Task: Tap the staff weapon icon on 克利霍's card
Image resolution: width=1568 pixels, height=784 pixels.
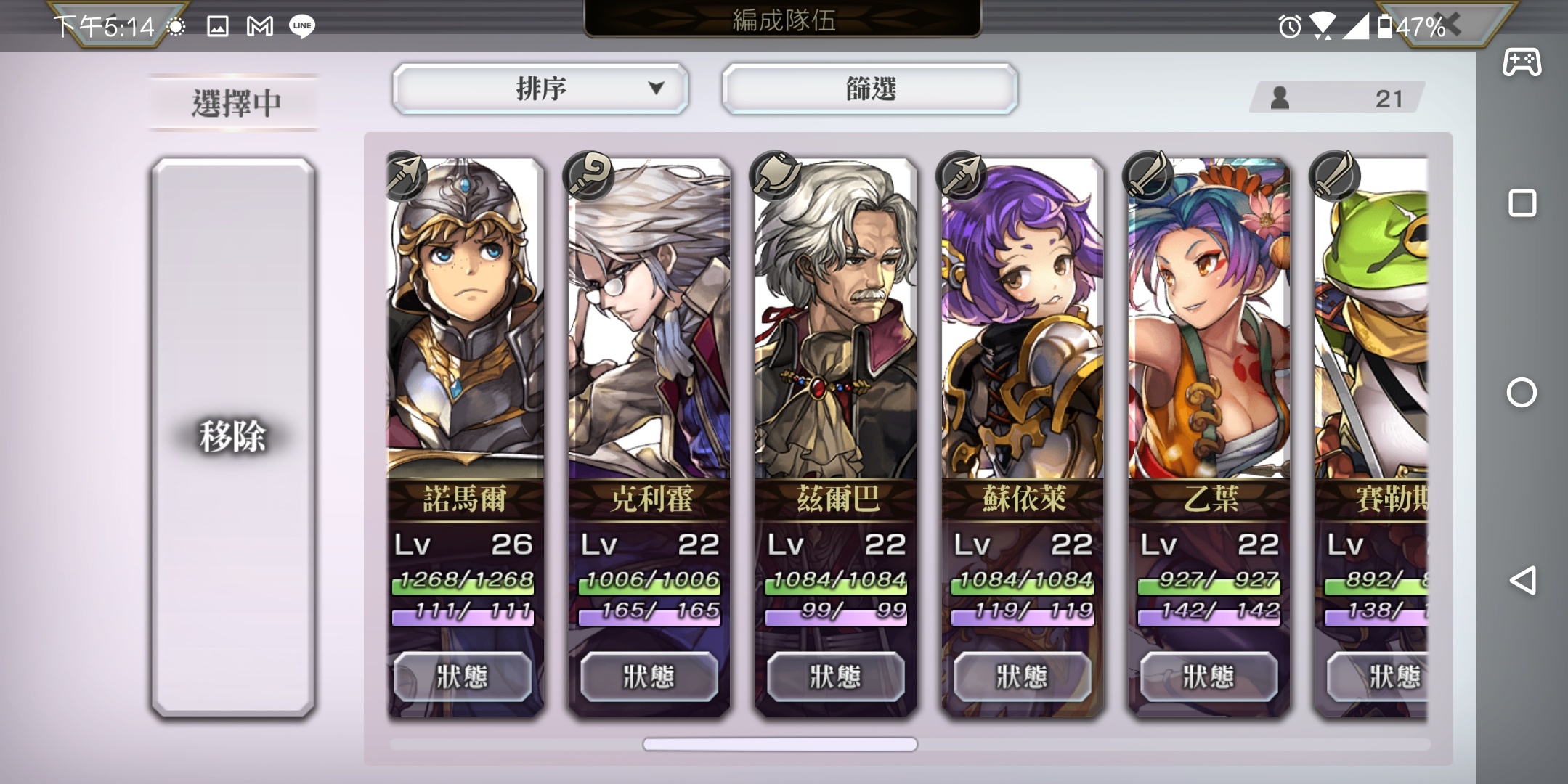Action: pyautogui.click(x=588, y=175)
